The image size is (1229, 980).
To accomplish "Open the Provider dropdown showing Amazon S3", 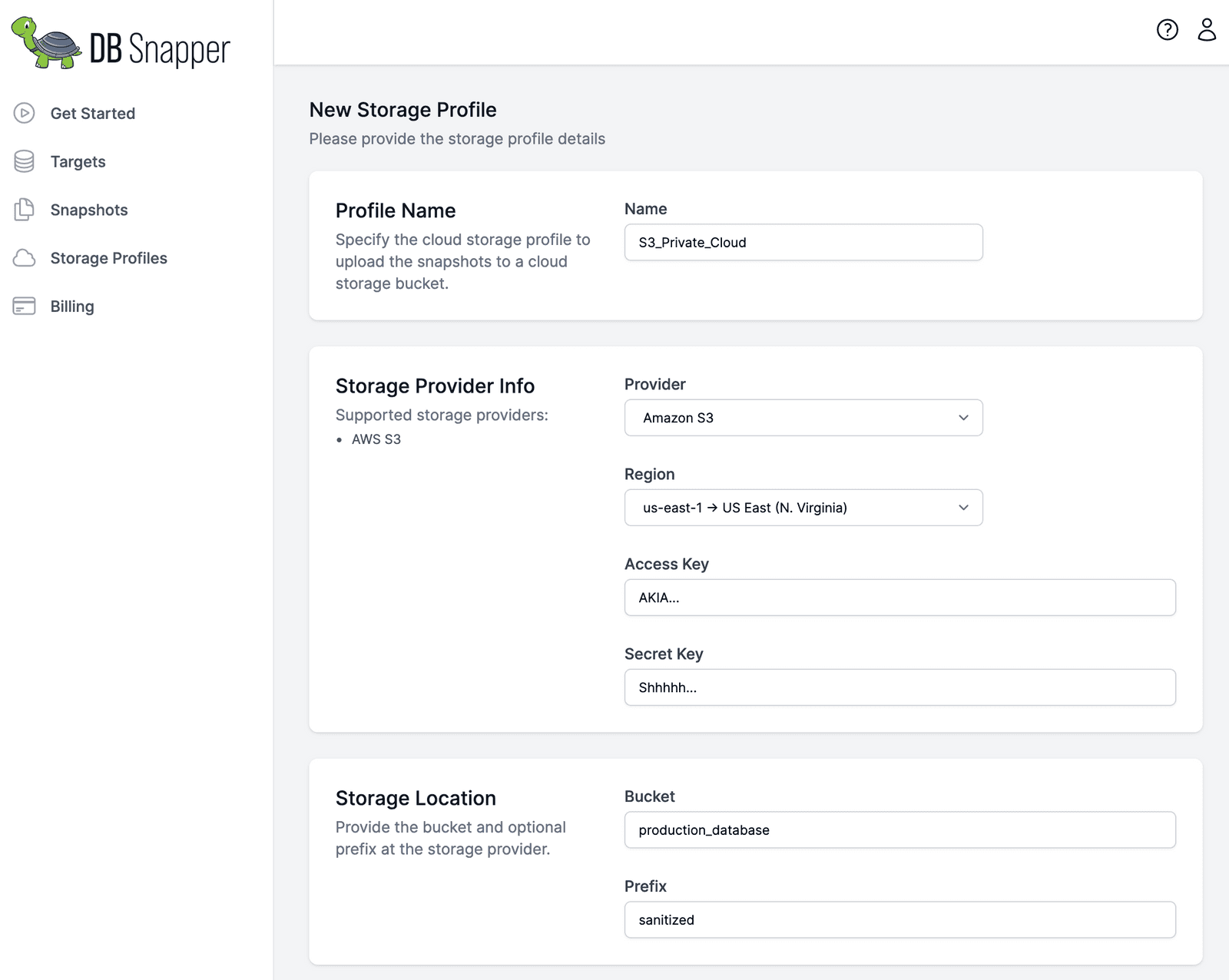I will [x=803, y=418].
